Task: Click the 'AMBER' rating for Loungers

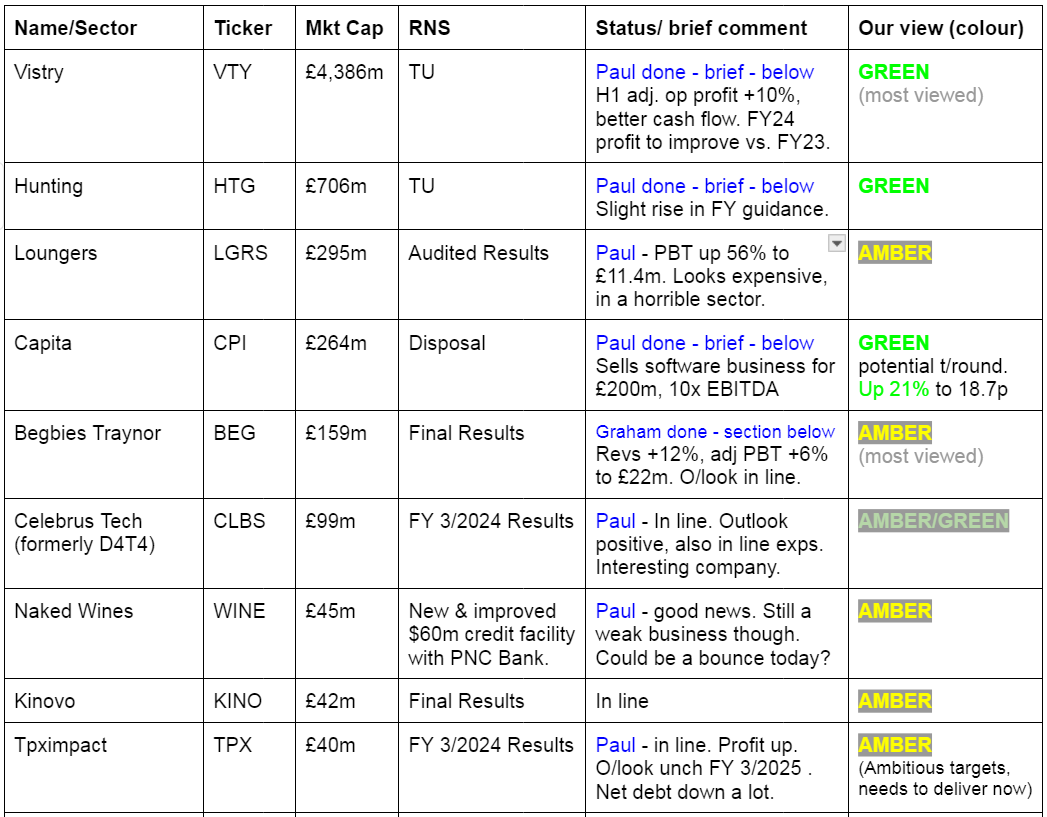Action: pyautogui.click(x=895, y=253)
